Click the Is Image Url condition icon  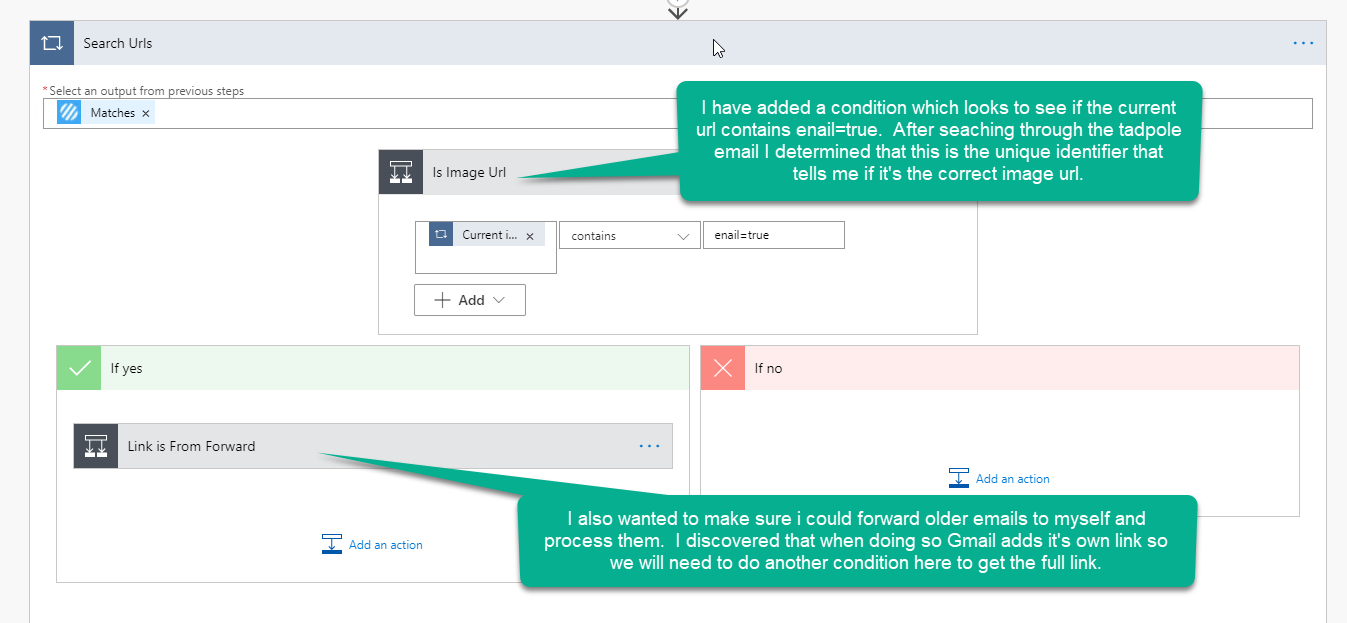tap(400, 172)
